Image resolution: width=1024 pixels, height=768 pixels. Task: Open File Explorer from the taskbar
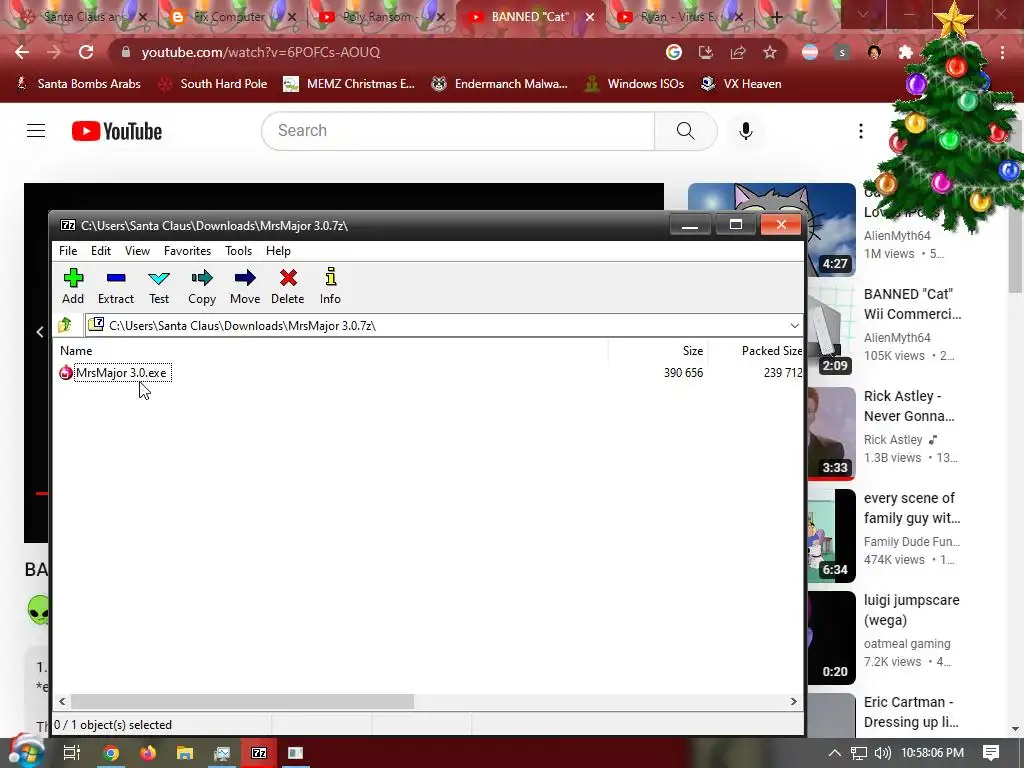point(185,753)
